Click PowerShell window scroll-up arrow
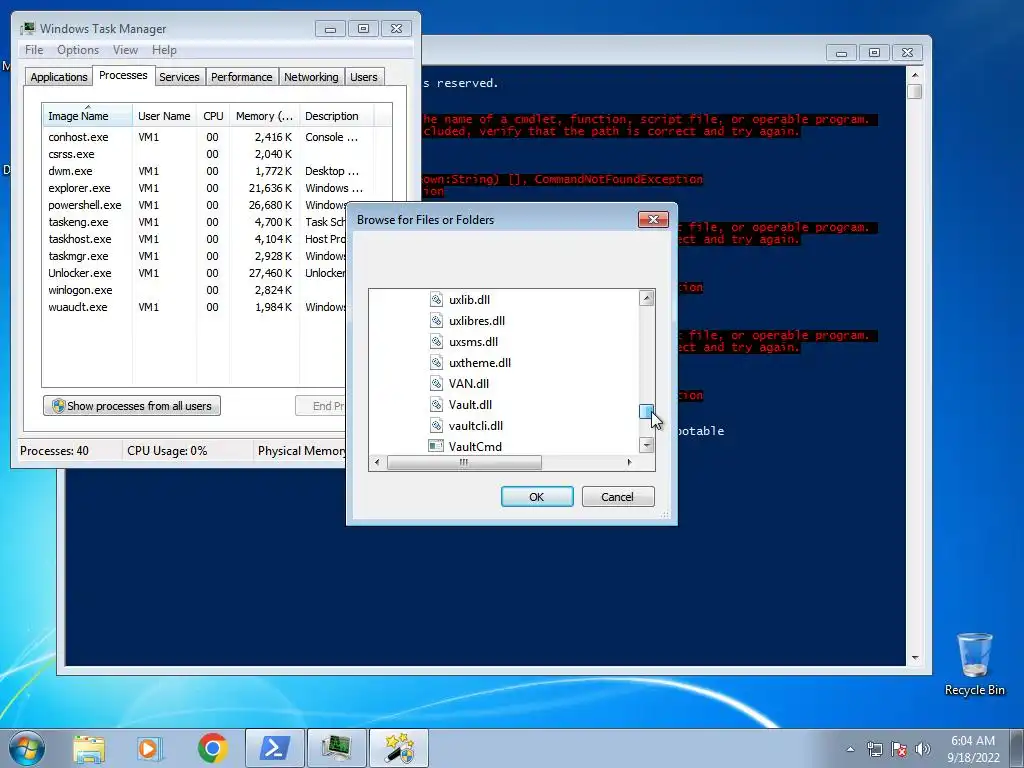This screenshot has height=768, width=1024. (x=915, y=74)
